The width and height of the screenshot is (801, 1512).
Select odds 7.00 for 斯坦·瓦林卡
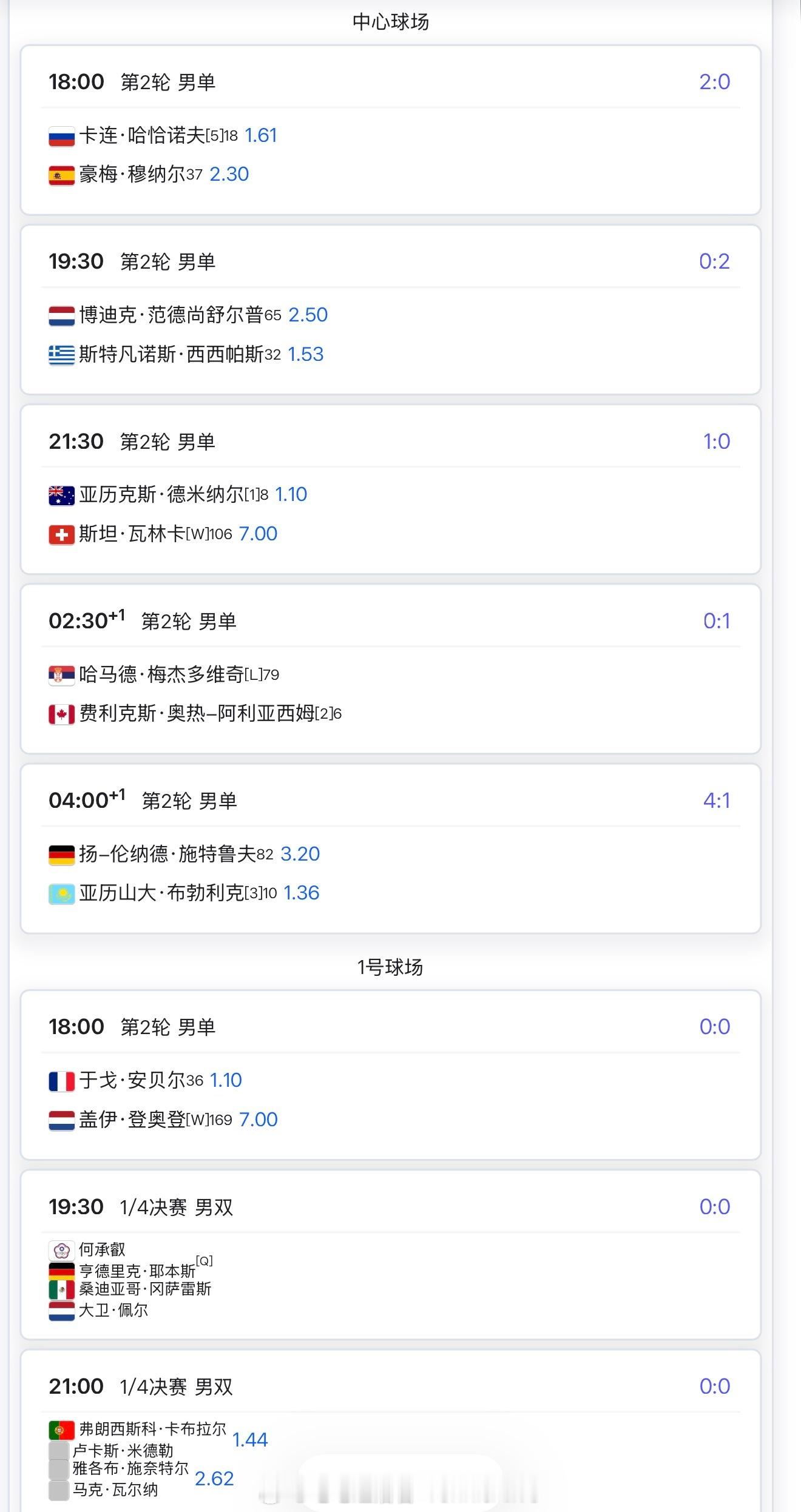coord(258,534)
